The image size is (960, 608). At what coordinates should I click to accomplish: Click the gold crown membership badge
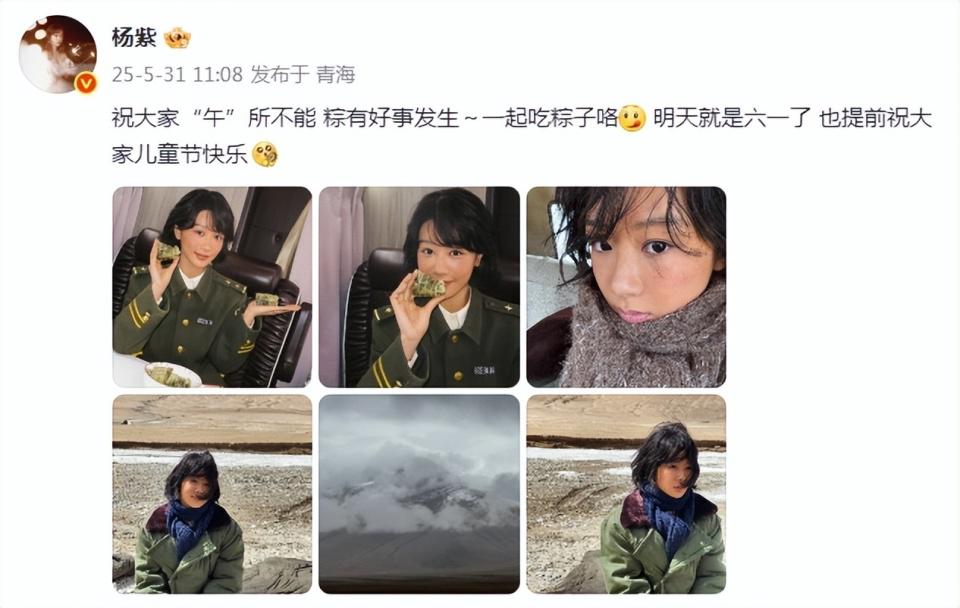click(x=178, y=38)
